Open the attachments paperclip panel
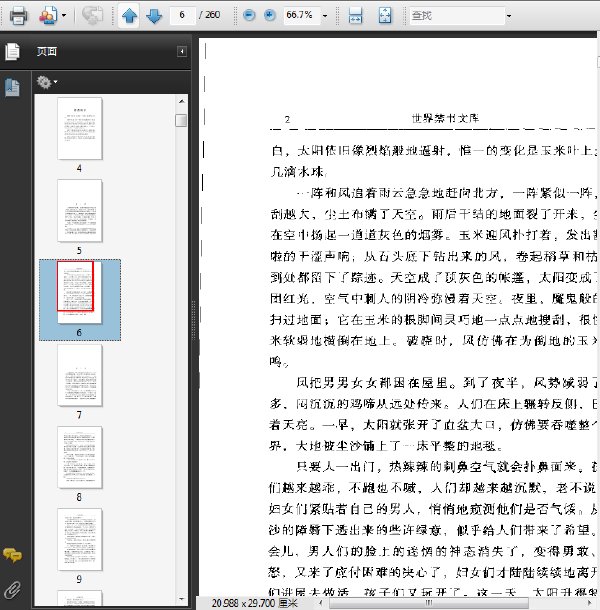600x610 pixels. tap(12, 590)
